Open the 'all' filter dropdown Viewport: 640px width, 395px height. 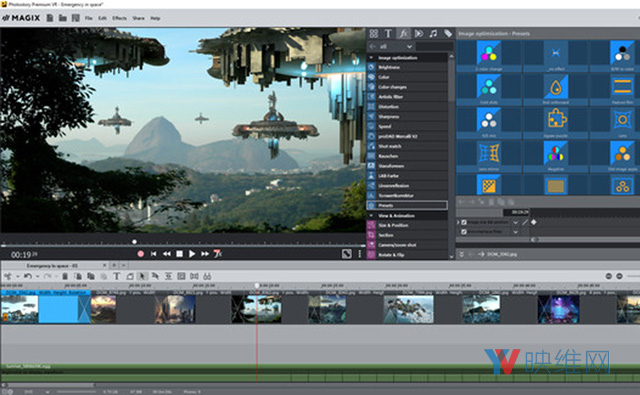pyautogui.click(x=409, y=47)
